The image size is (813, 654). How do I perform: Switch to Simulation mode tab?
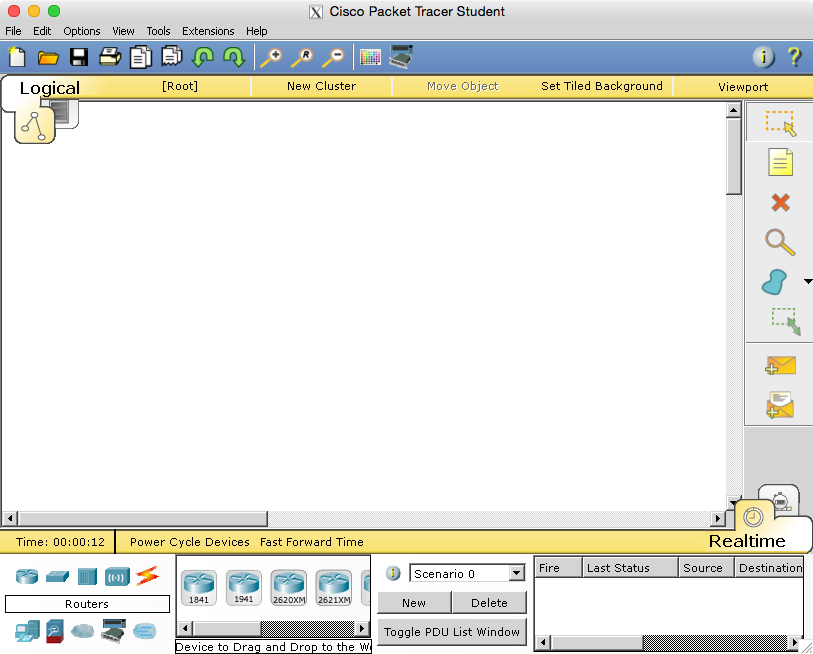click(781, 498)
